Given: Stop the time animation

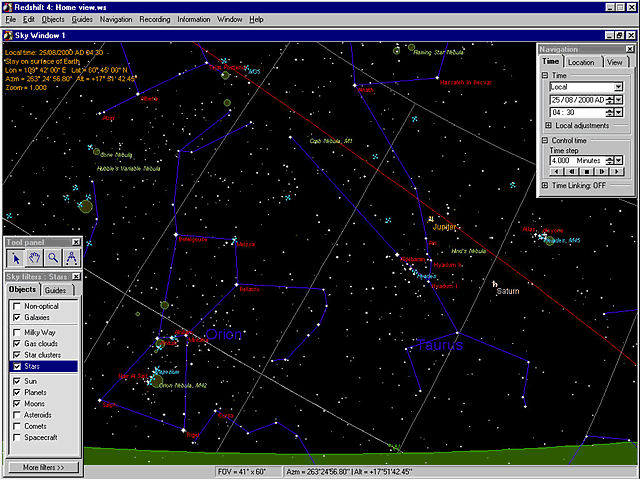Looking at the screenshot, I should coord(587,171).
